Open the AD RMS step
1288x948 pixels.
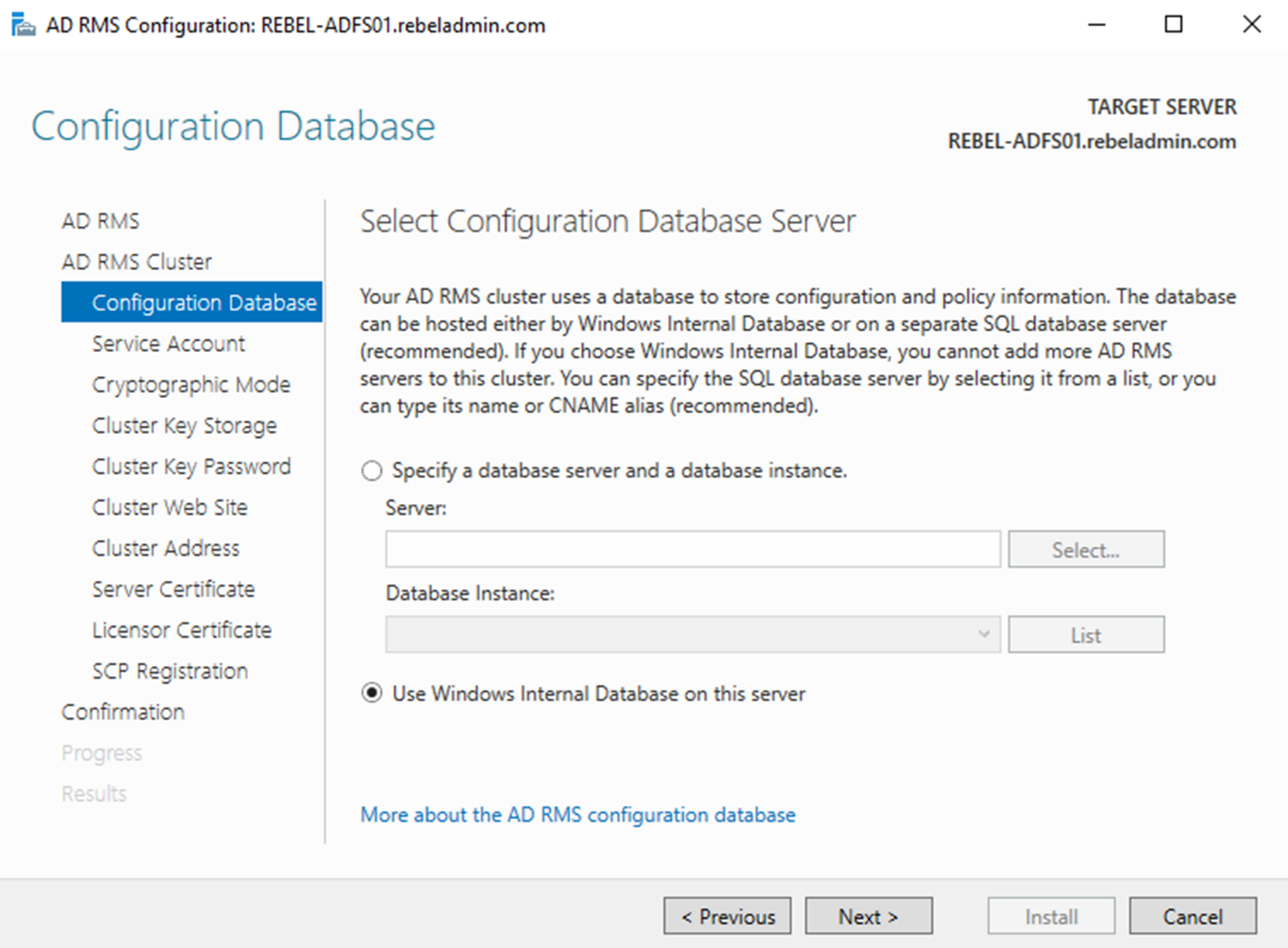101,221
